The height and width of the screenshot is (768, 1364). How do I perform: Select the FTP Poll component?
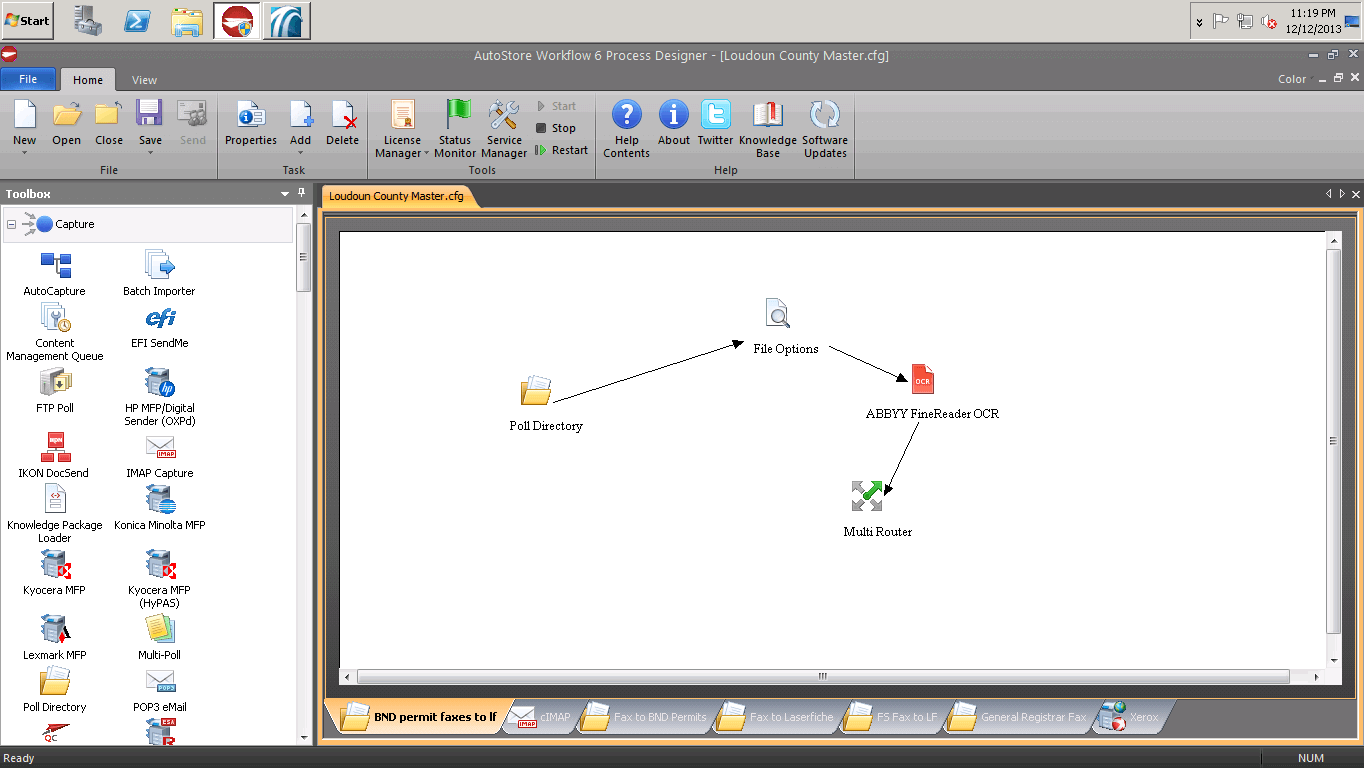pyautogui.click(x=55, y=391)
